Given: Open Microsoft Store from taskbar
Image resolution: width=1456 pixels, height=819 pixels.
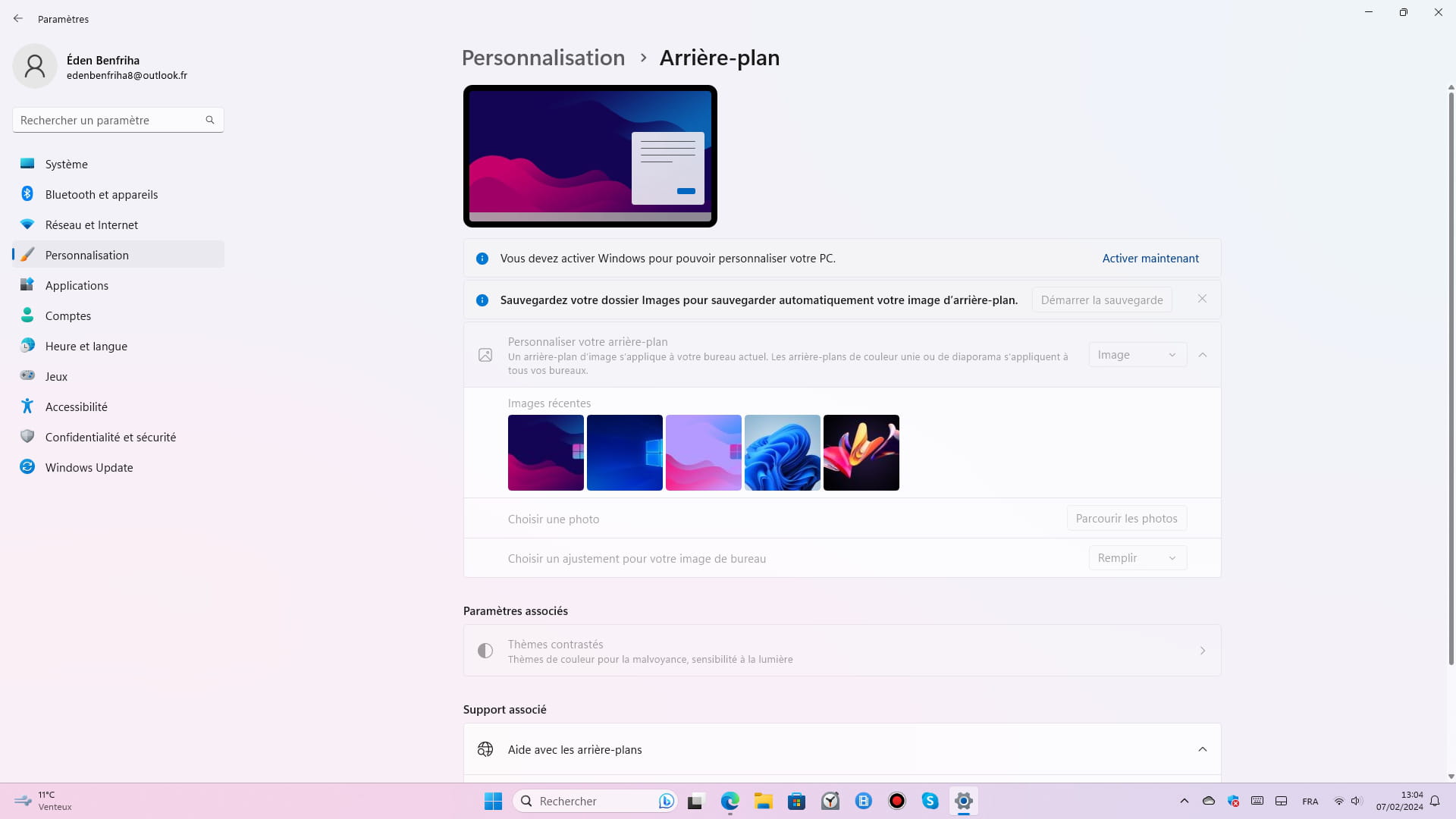Looking at the screenshot, I should click(796, 801).
